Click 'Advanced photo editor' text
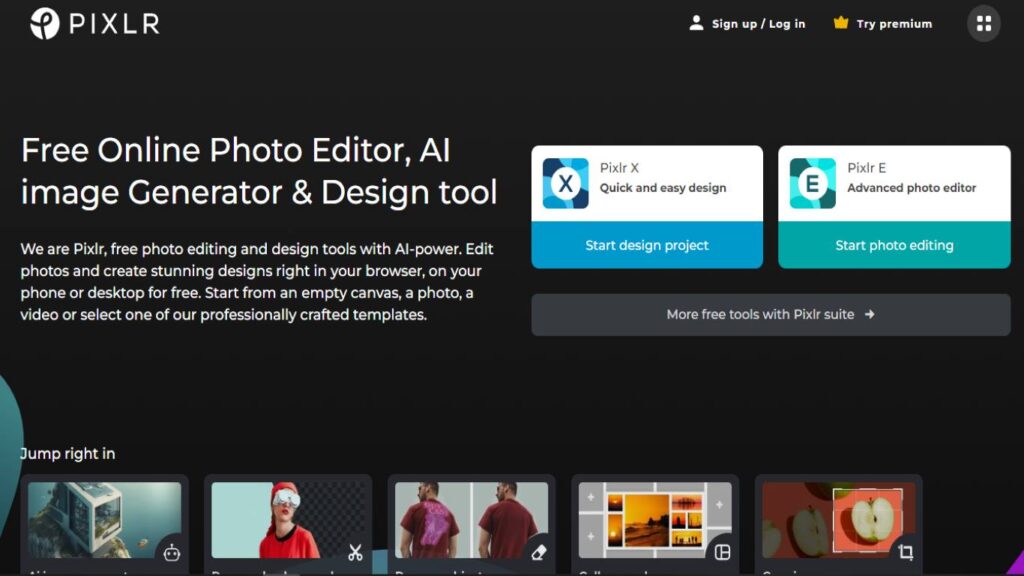The image size is (1024, 576). 912,188
